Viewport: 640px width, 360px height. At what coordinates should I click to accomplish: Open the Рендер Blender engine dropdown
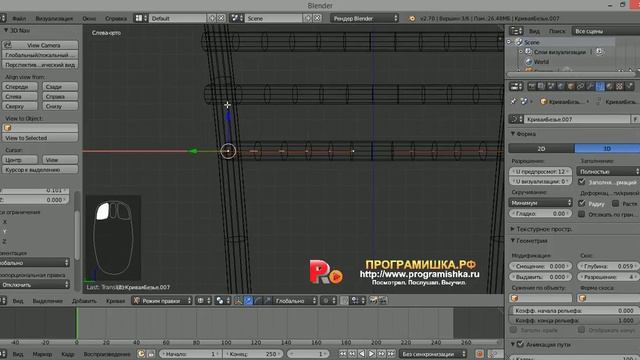[x=364, y=18]
